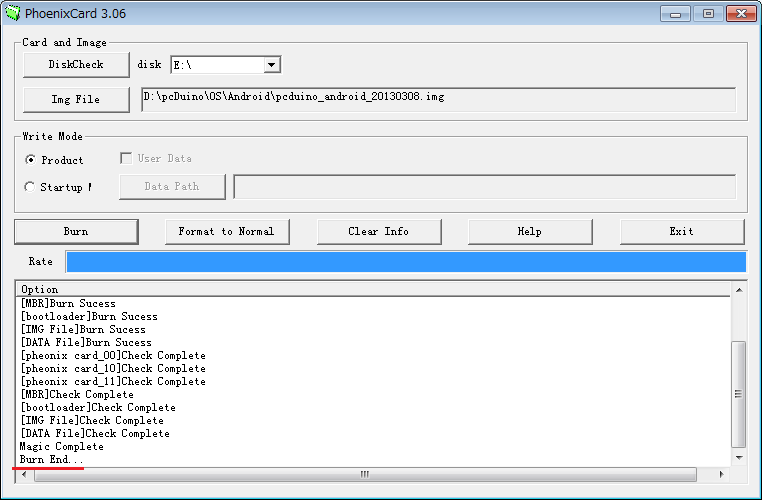Viewport: 762px width, 500px height.
Task: Click the Clear Info button
Action: click(x=379, y=232)
